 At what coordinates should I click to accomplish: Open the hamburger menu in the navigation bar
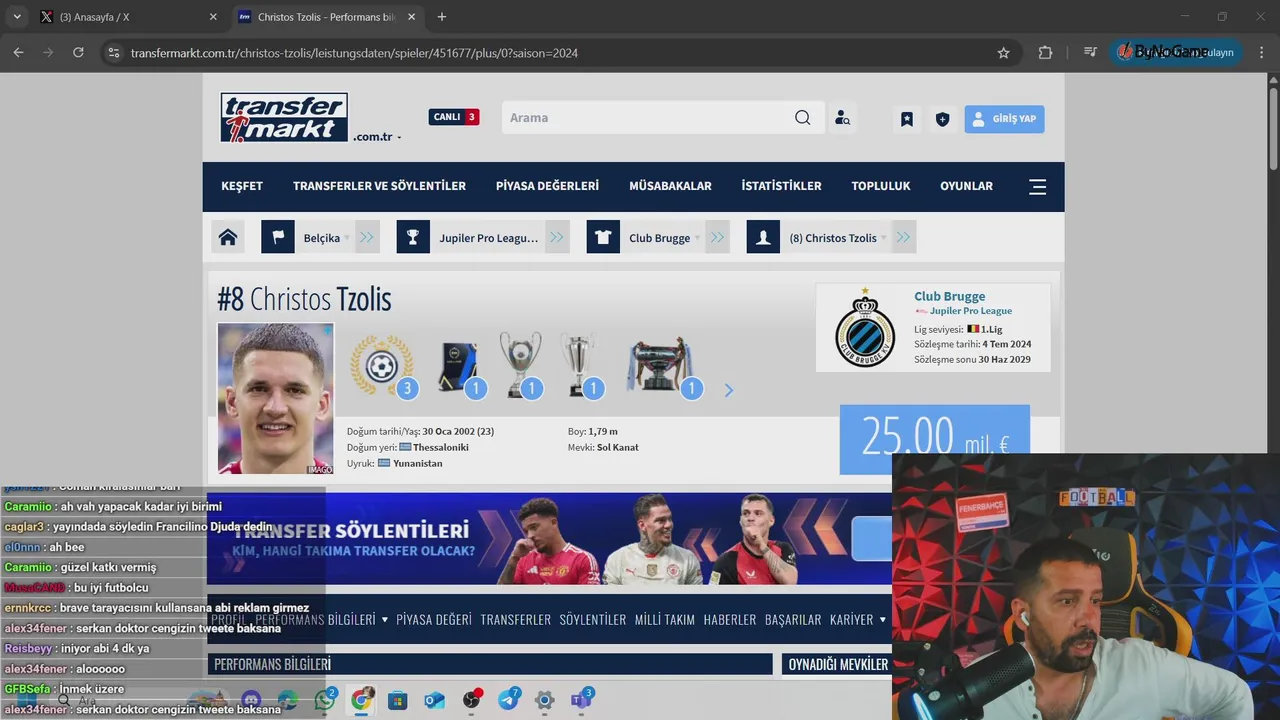click(x=1037, y=186)
